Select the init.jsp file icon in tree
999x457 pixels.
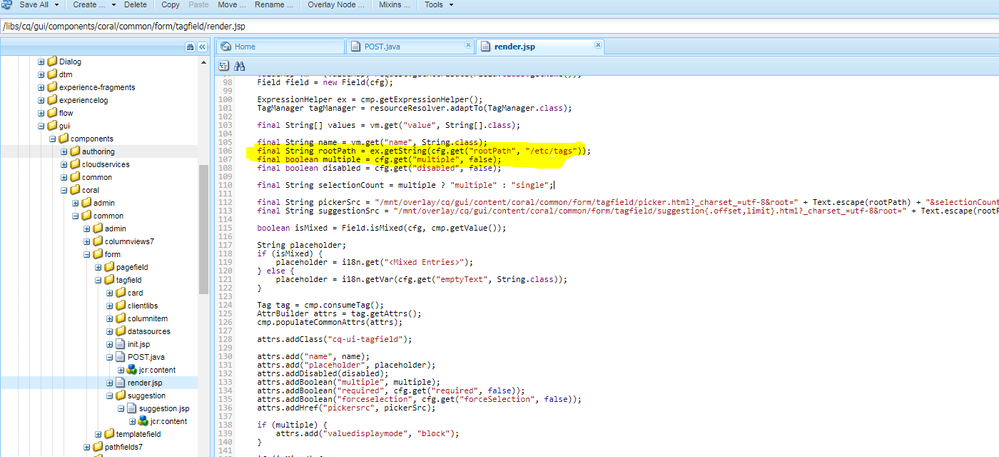point(119,344)
